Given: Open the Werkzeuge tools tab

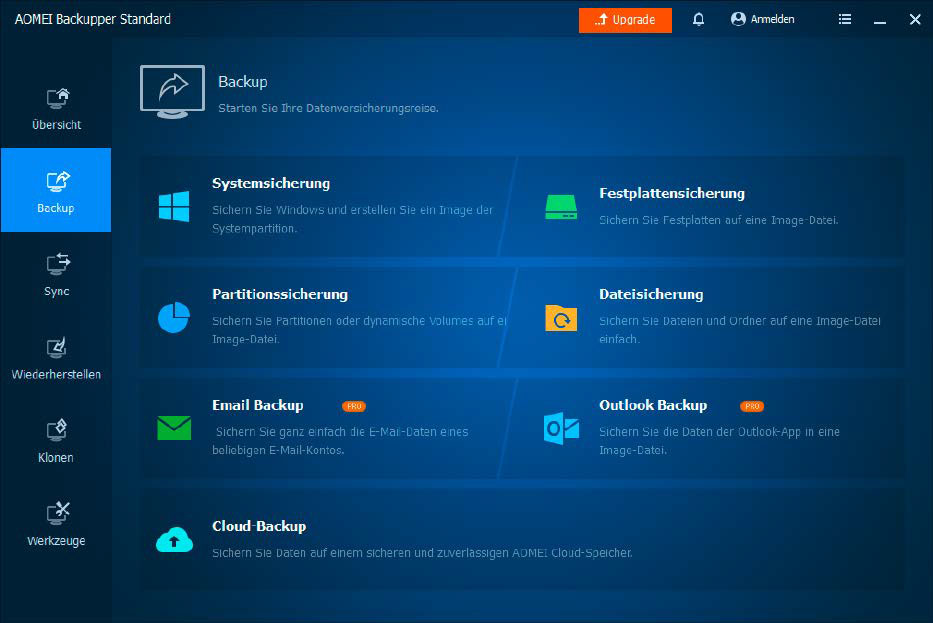Looking at the screenshot, I should point(56,524).
